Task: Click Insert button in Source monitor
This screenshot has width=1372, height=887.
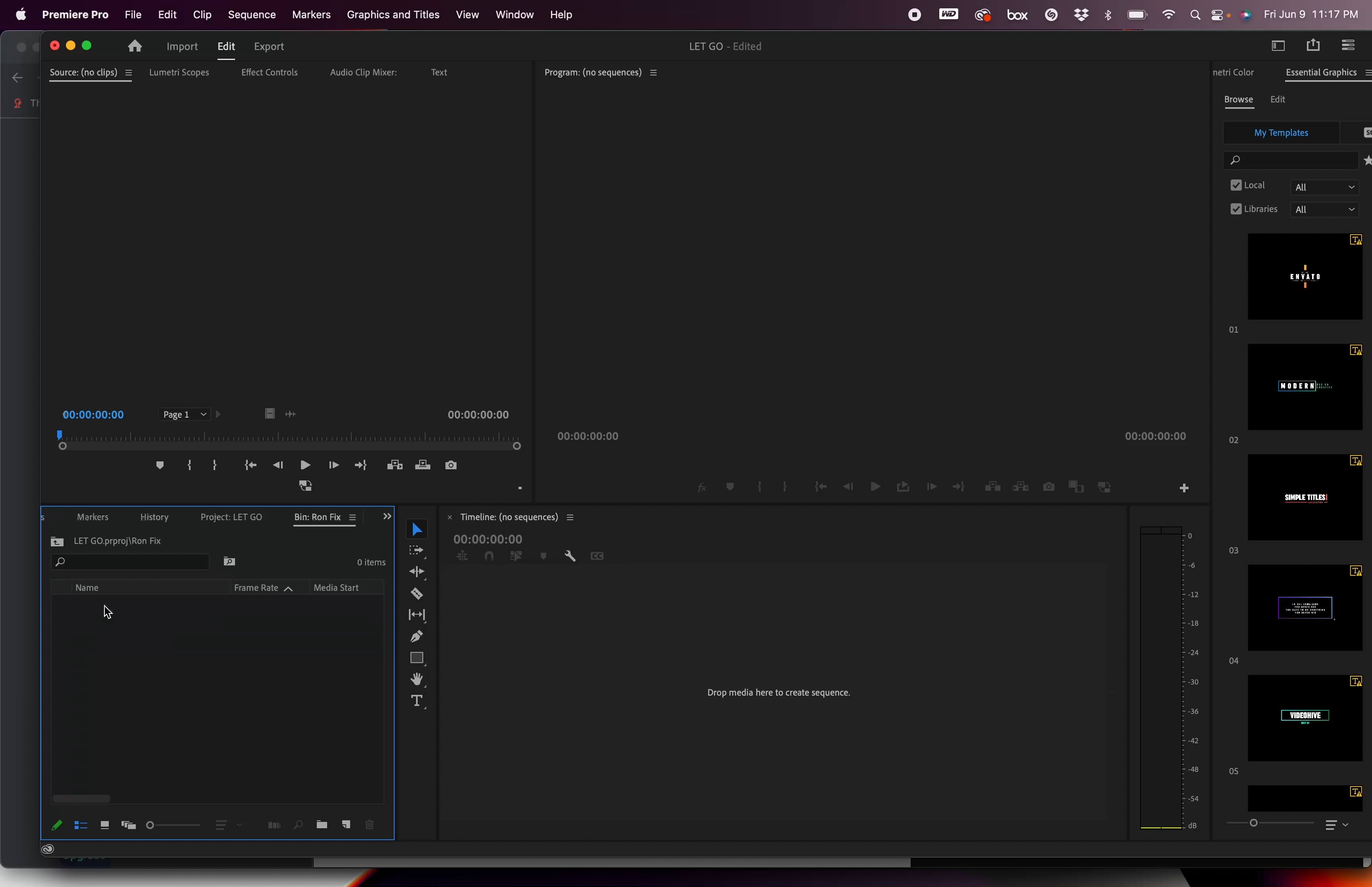Action: coord(394,465)
